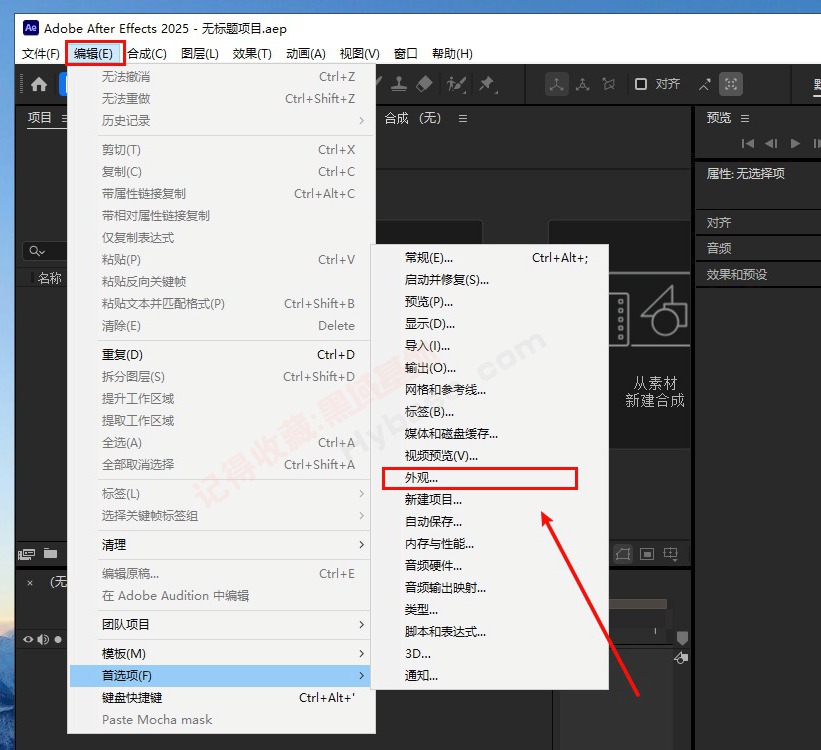Image resolution: width=821 pixels, height=750 pixels.
Task: Open 预览(P)... preferences
Action: click(x=490, y=302)
